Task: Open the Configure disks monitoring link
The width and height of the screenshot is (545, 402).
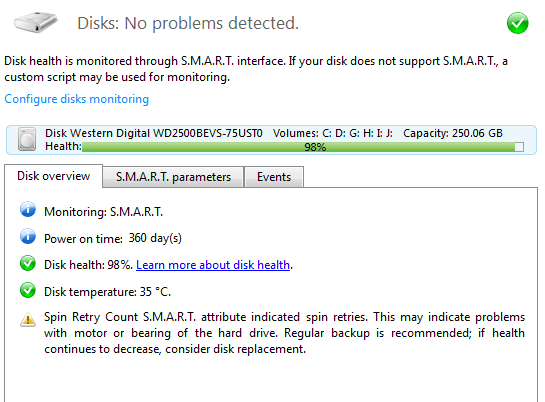Action: [76, 99]
